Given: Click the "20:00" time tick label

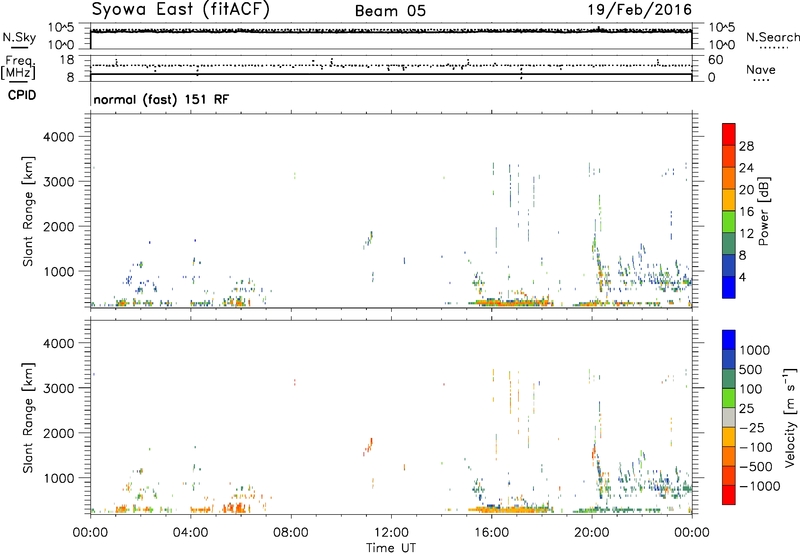Looking at the screenshot, I should tap(591, 533).
